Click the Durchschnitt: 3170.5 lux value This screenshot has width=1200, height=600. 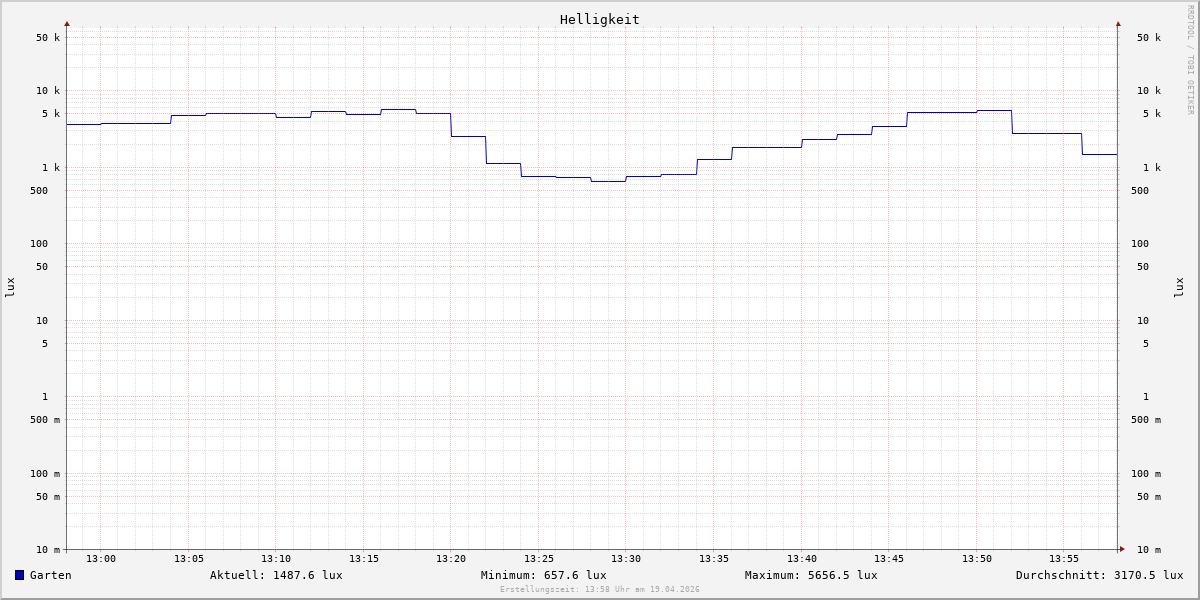[x=1099, y=575]
